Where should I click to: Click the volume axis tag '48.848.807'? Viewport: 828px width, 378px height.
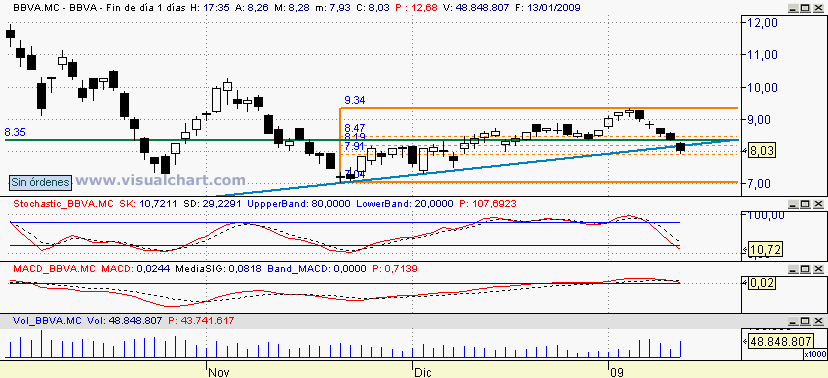point(782,342)
